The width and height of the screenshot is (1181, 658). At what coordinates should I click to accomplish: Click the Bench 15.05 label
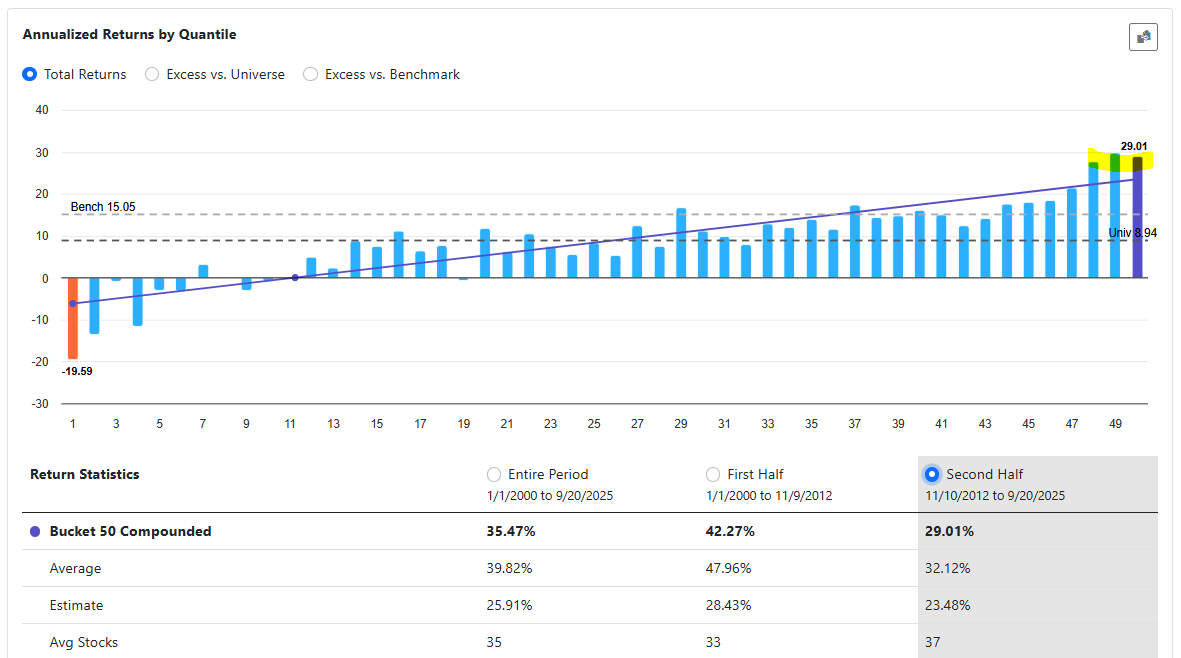(103, 207)
